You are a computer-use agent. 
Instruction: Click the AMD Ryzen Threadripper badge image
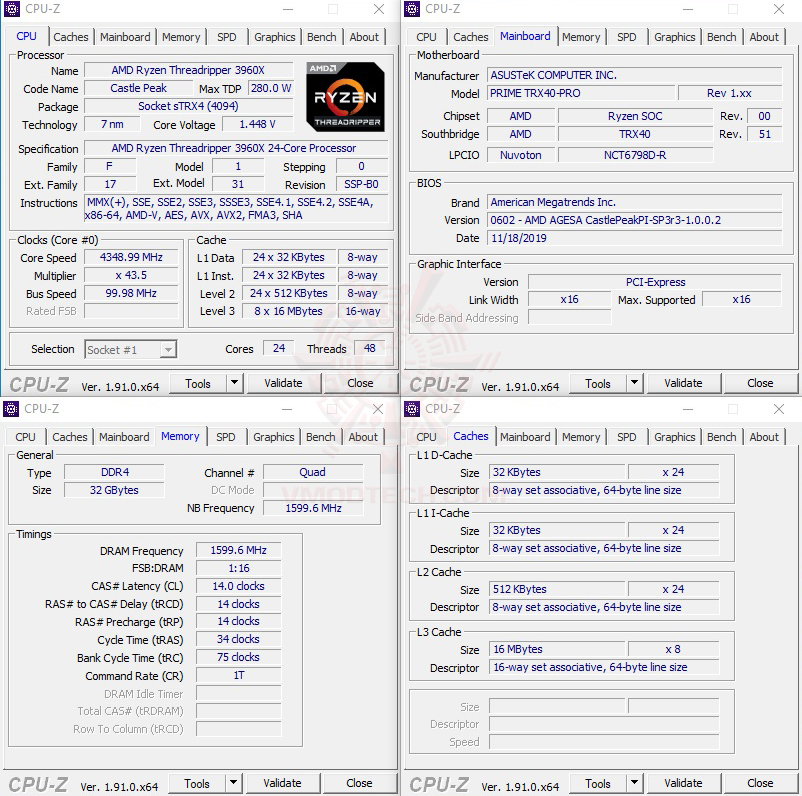tap(346, 96)
